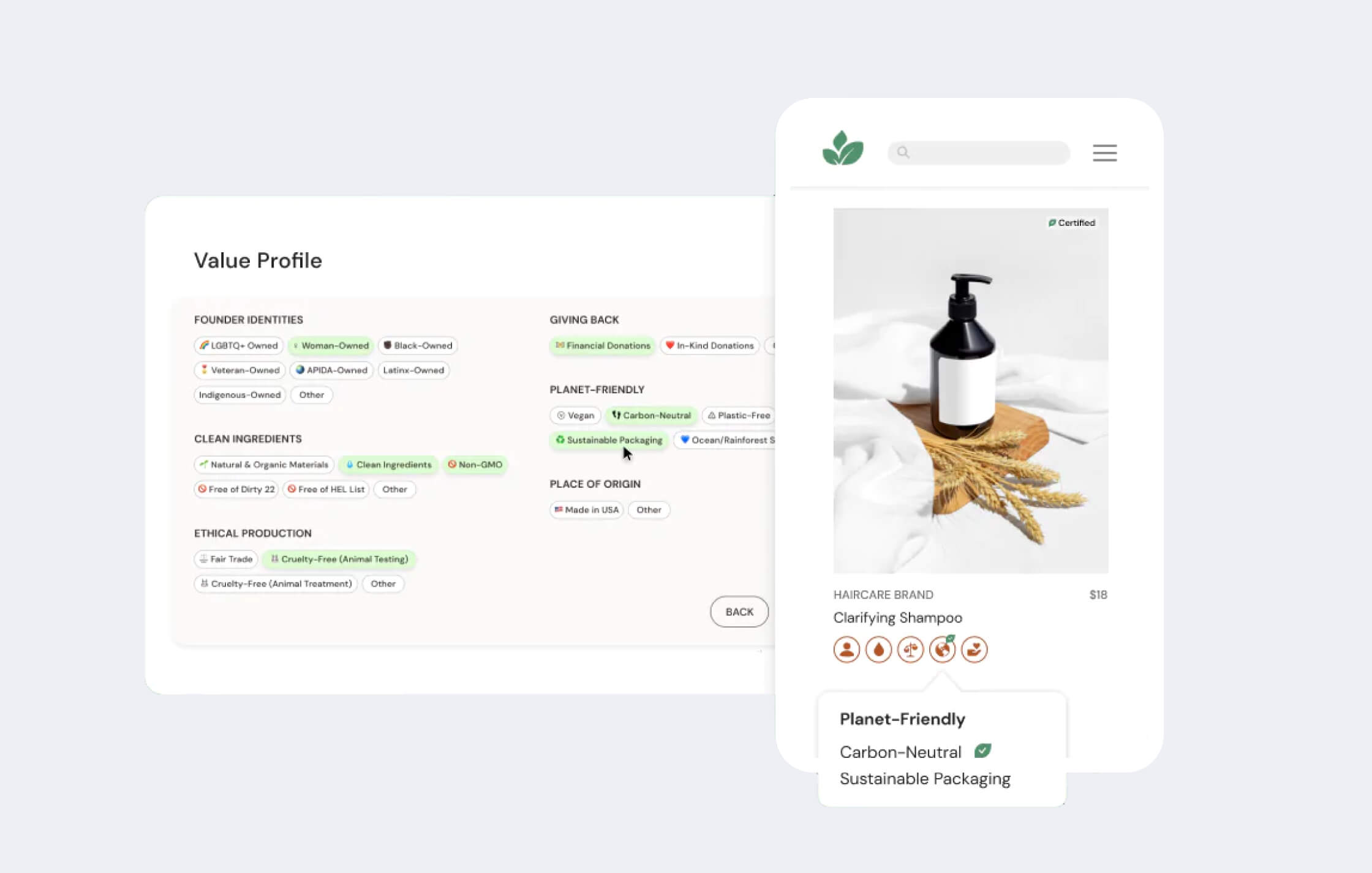Click the search input field

[x=979, y=152]
